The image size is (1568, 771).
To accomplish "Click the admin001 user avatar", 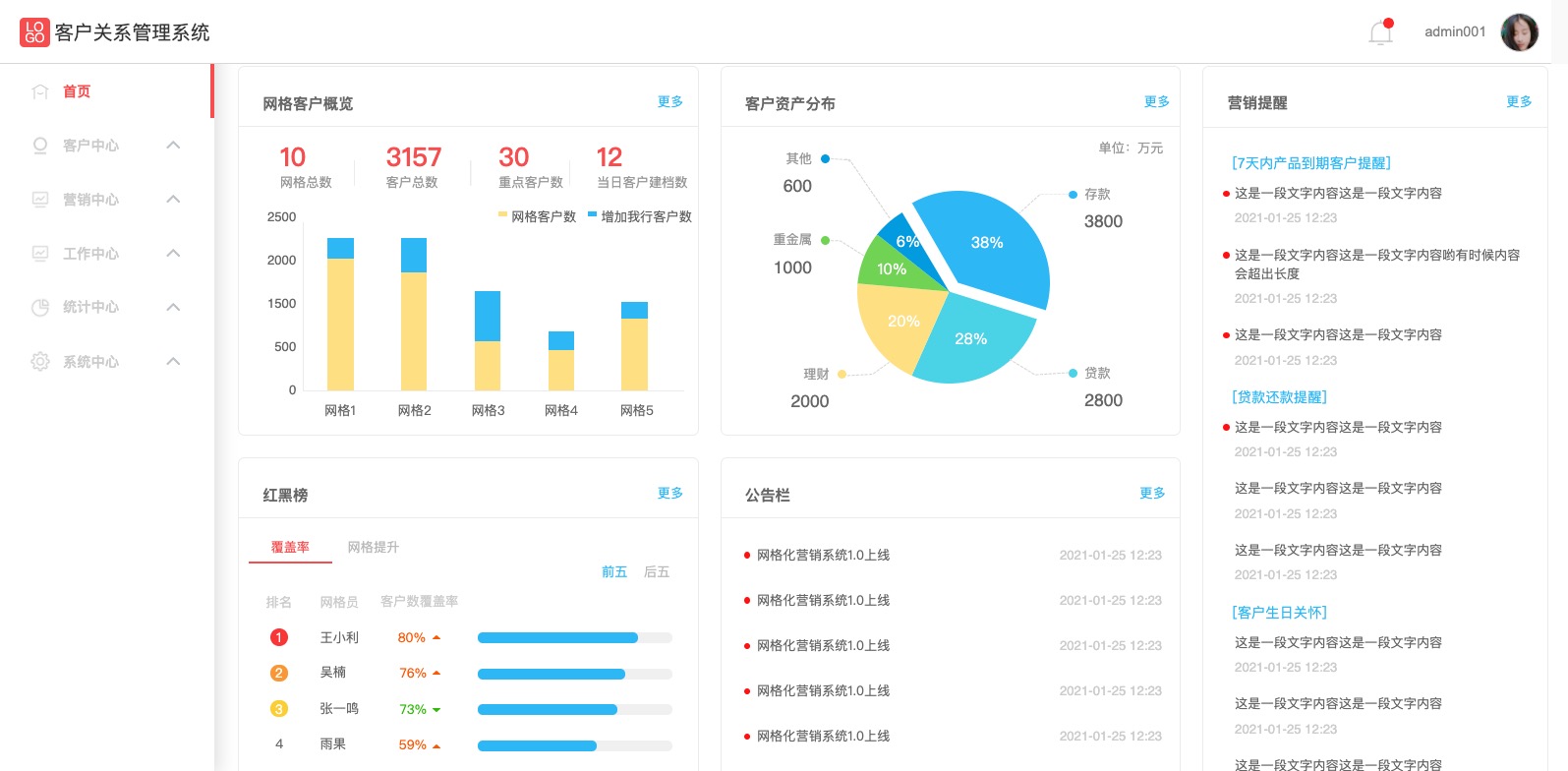I will tap(1519, 32).
